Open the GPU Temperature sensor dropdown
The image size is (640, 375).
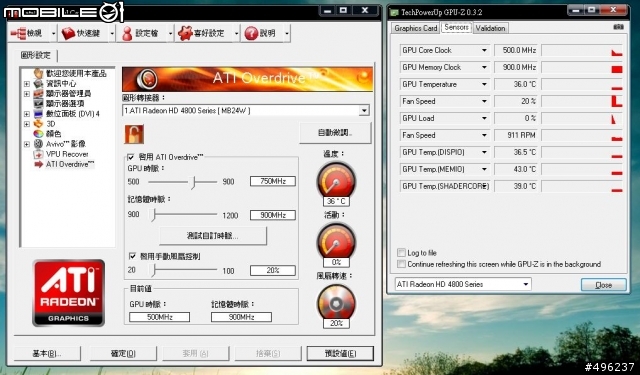[484, 84]
